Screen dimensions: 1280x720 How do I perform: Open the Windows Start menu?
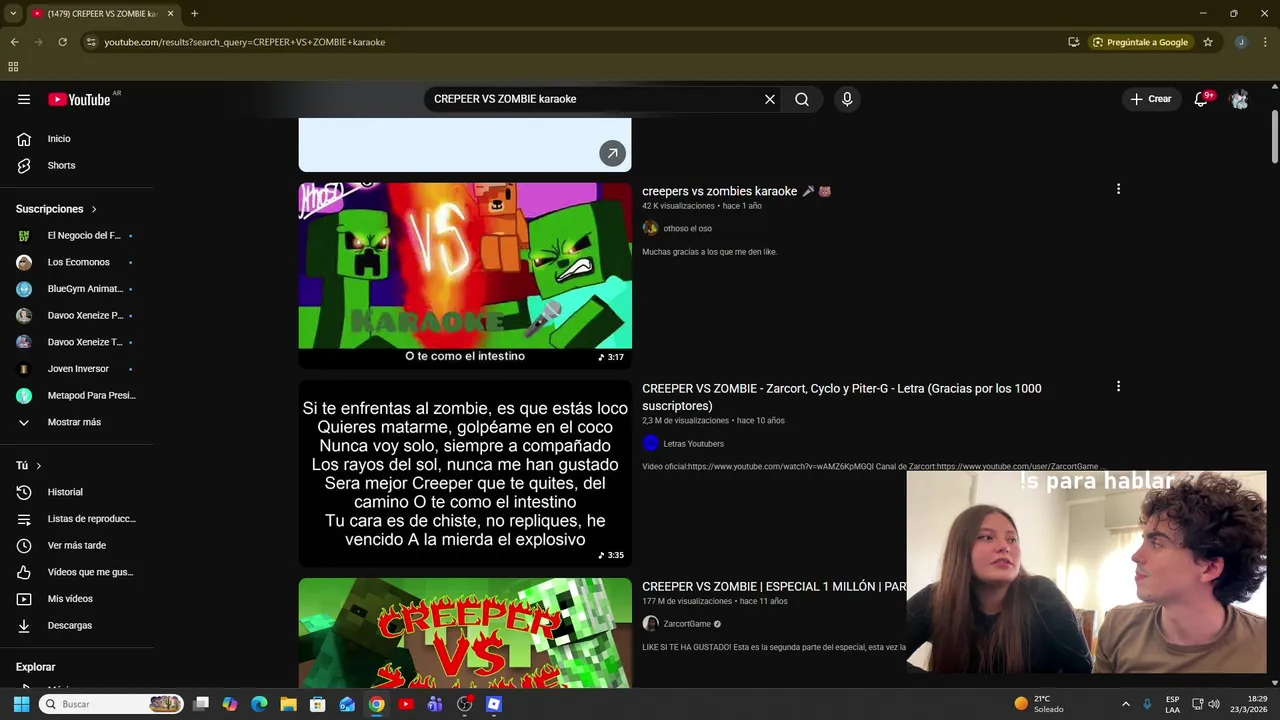21,704
